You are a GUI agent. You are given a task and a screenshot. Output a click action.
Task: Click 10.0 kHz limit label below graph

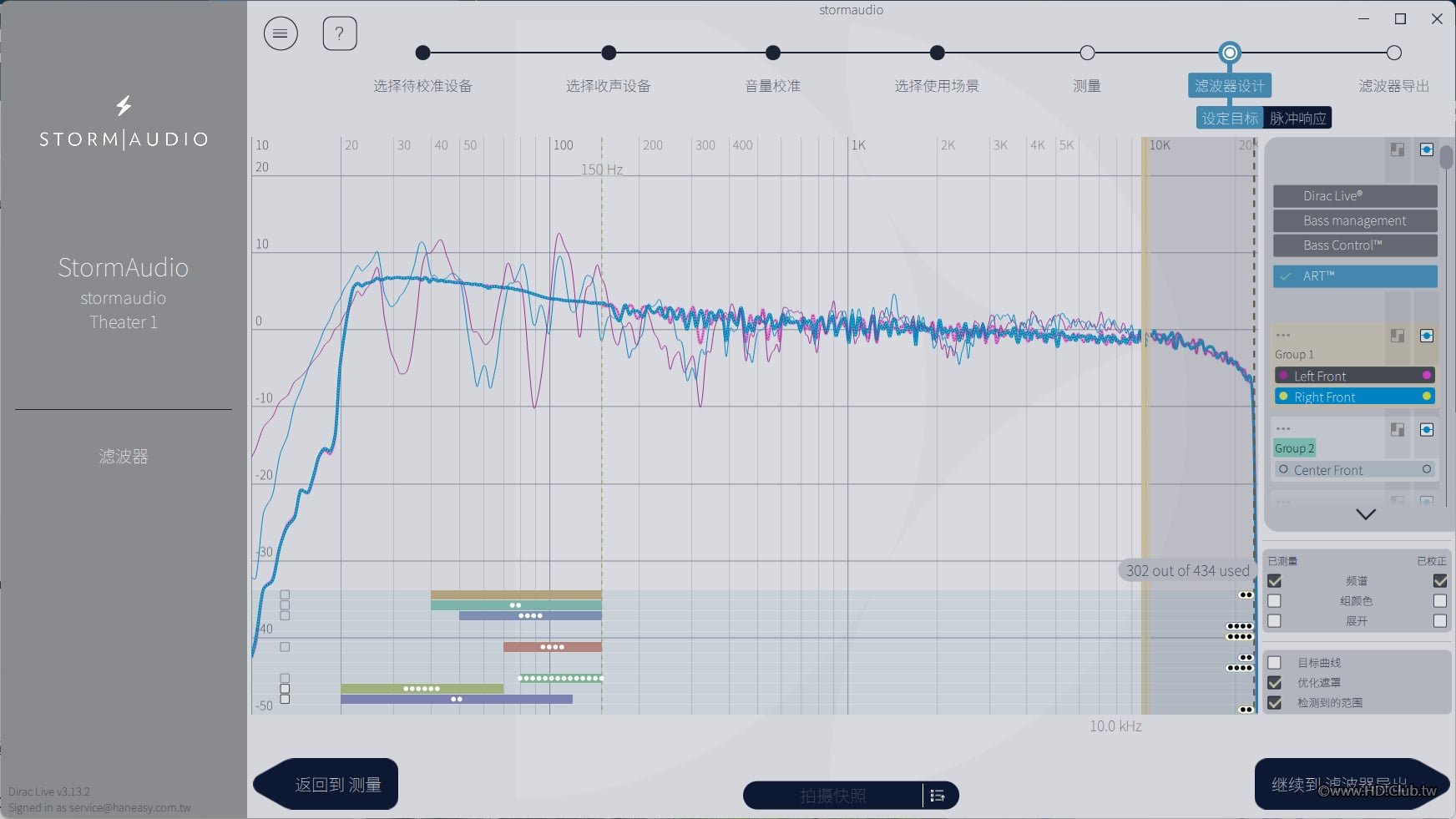click(x=1115, y=726)
